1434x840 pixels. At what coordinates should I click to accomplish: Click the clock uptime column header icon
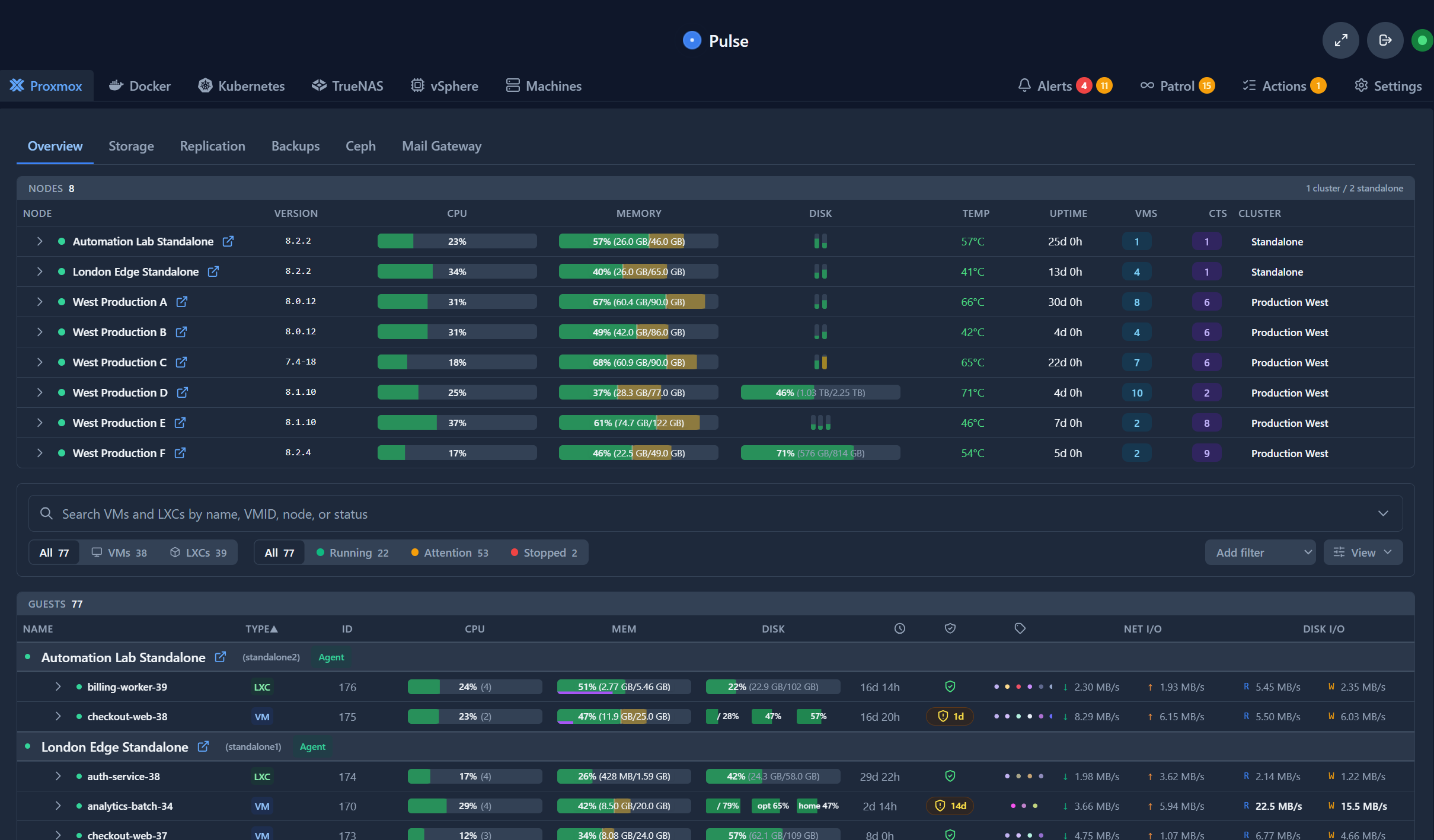click(x=899, y=628)
